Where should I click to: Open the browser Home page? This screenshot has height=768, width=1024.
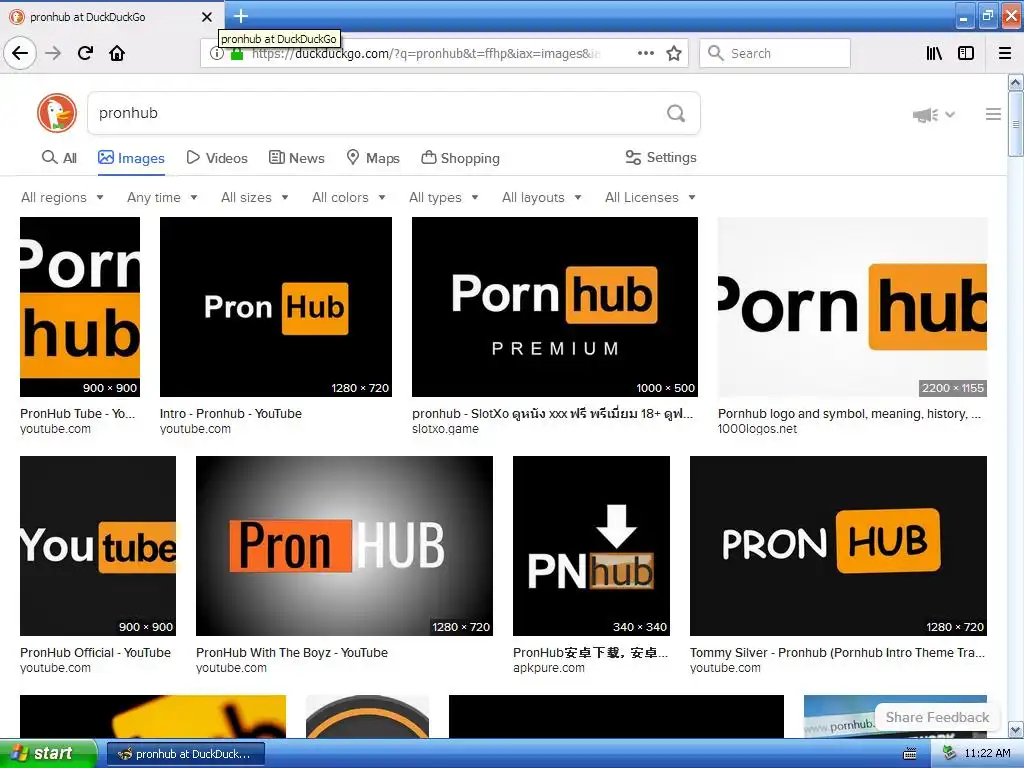point(117,53)
